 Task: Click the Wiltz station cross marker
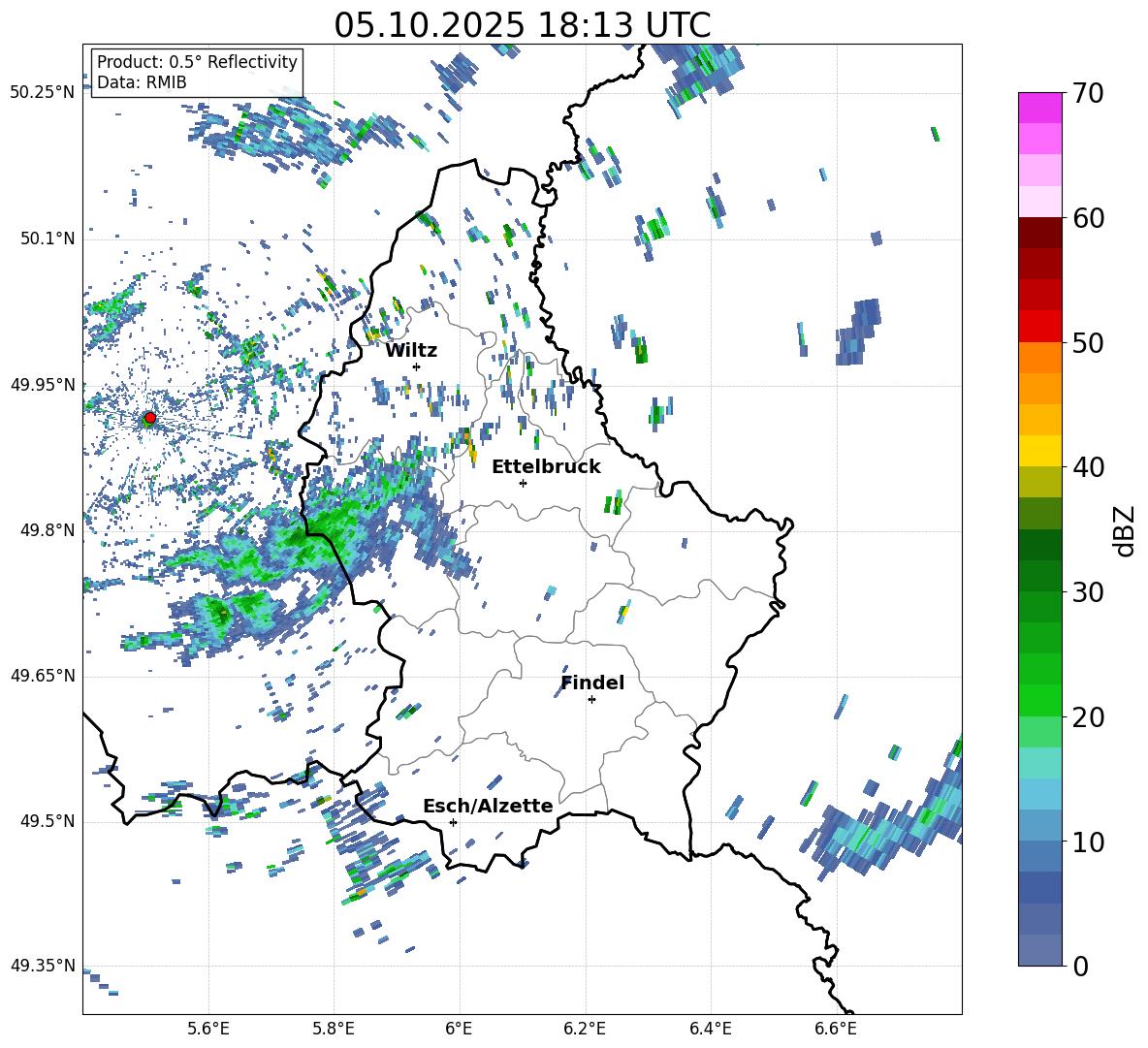pos(417,366)
